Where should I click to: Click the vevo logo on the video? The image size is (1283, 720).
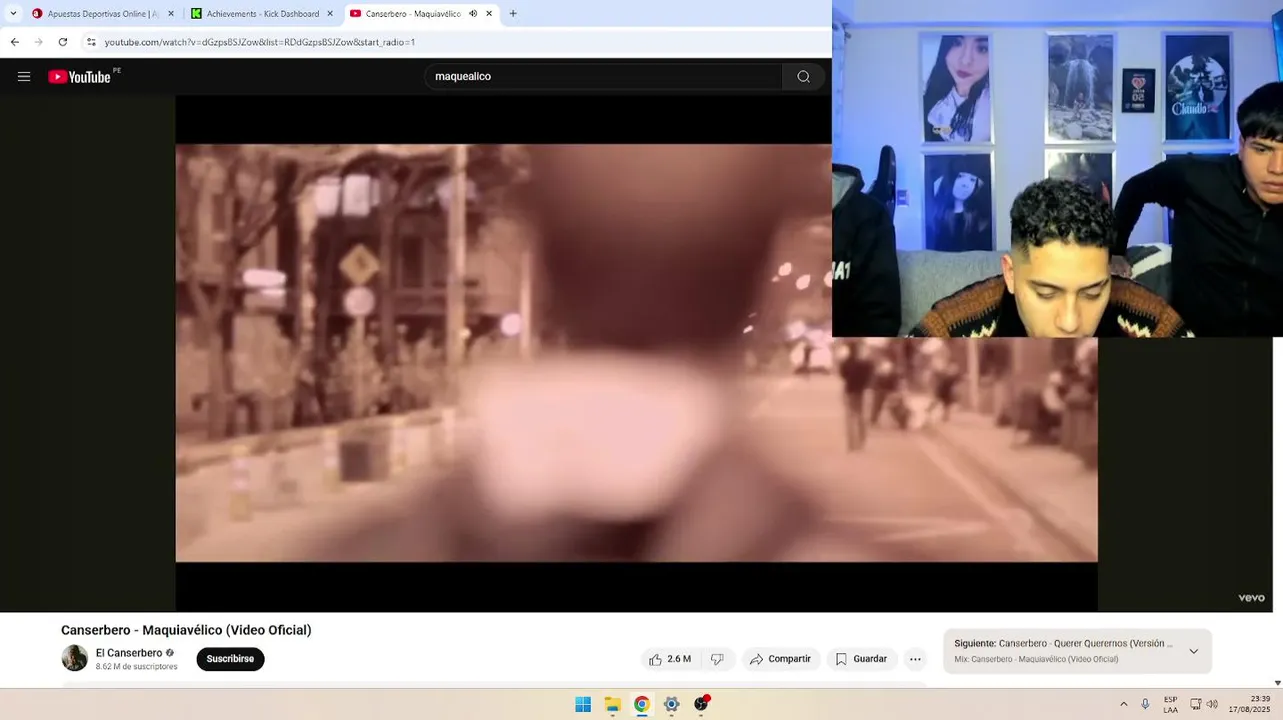pyautogui.click(x=1252, y=598)
